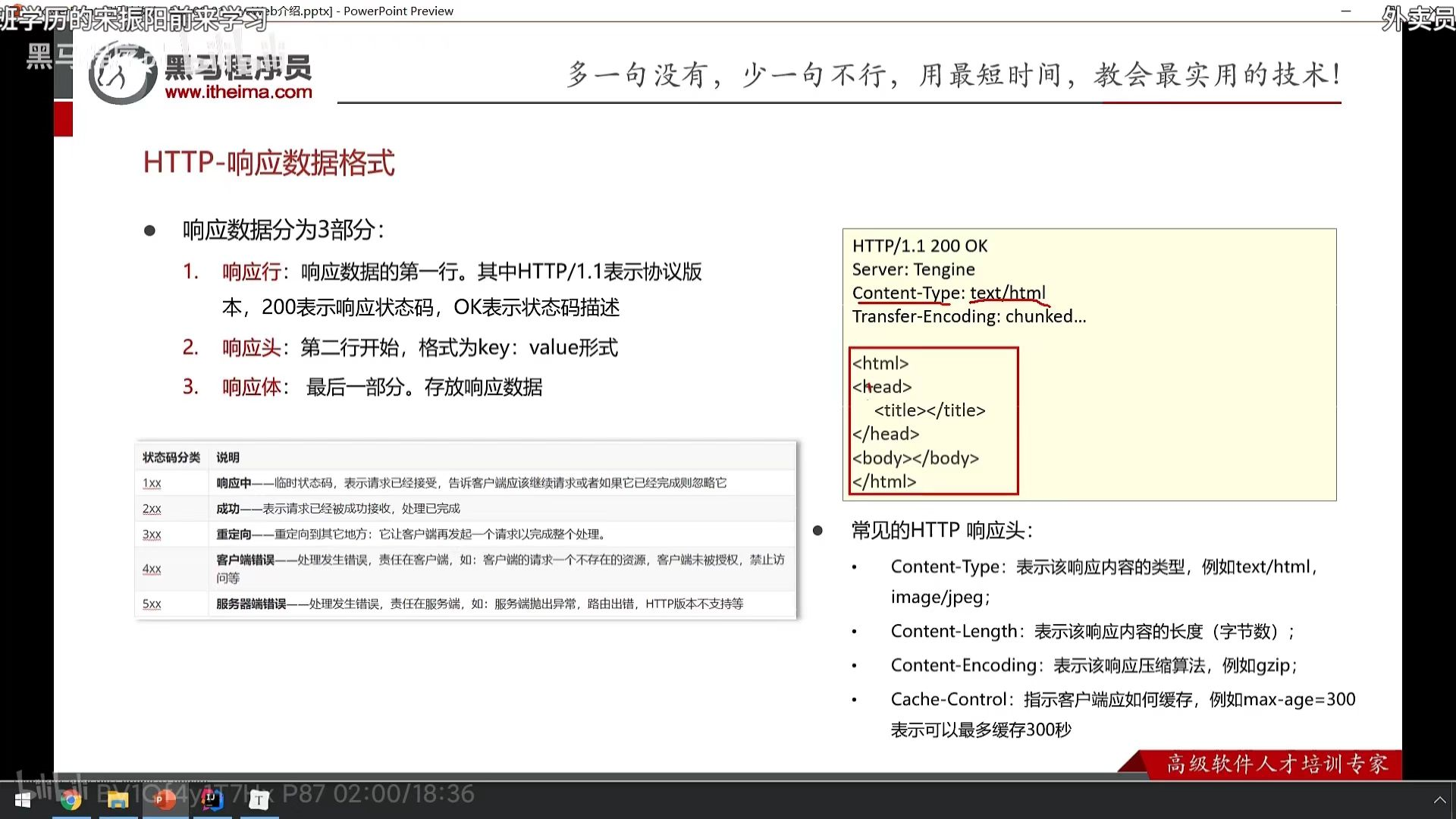Minimize the PowerPoint Preview window
Viewport: 1456px width, 819px height.
1346,11
